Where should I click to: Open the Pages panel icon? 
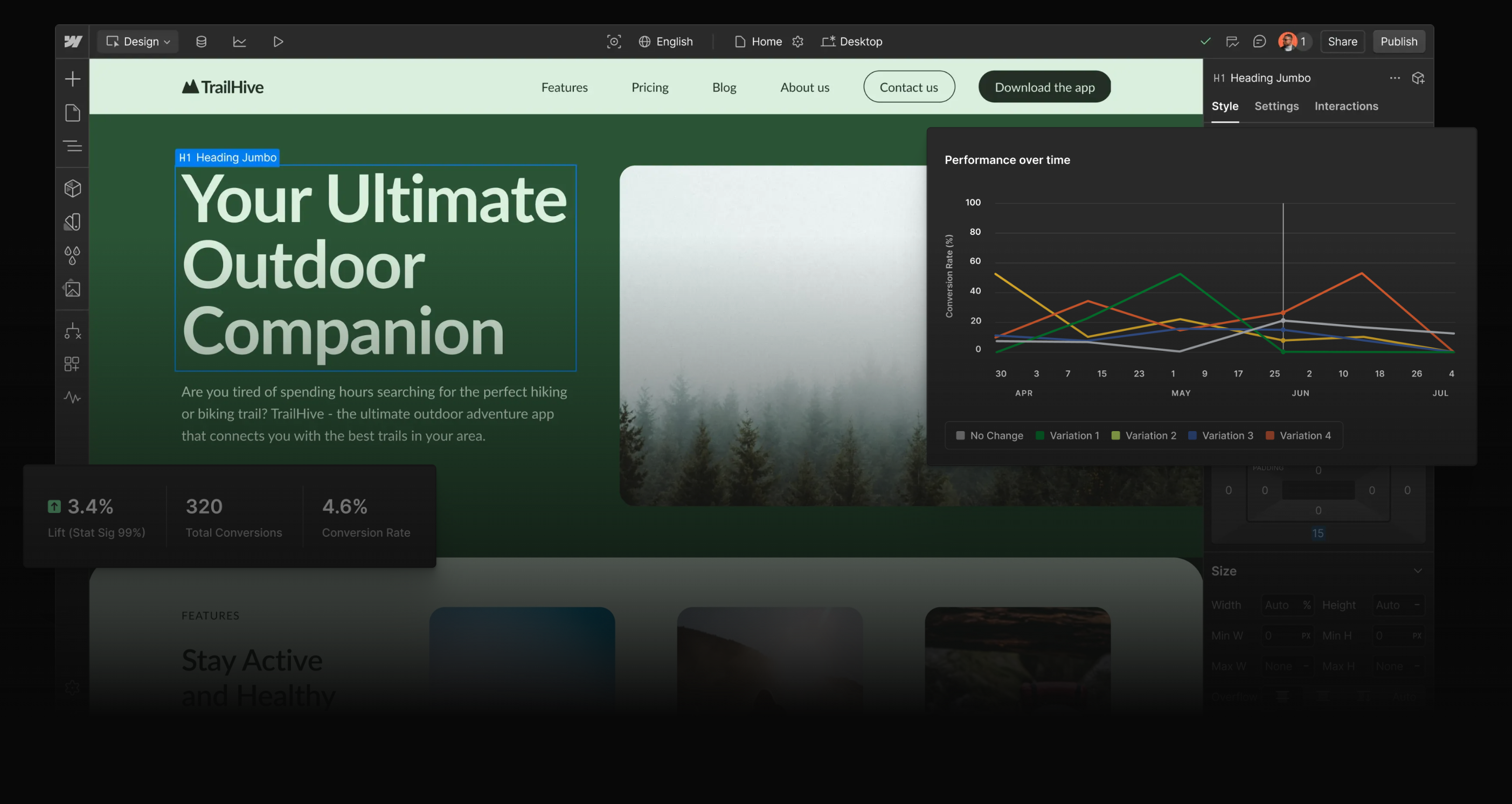pyautogui.click(x=73, y=113)
